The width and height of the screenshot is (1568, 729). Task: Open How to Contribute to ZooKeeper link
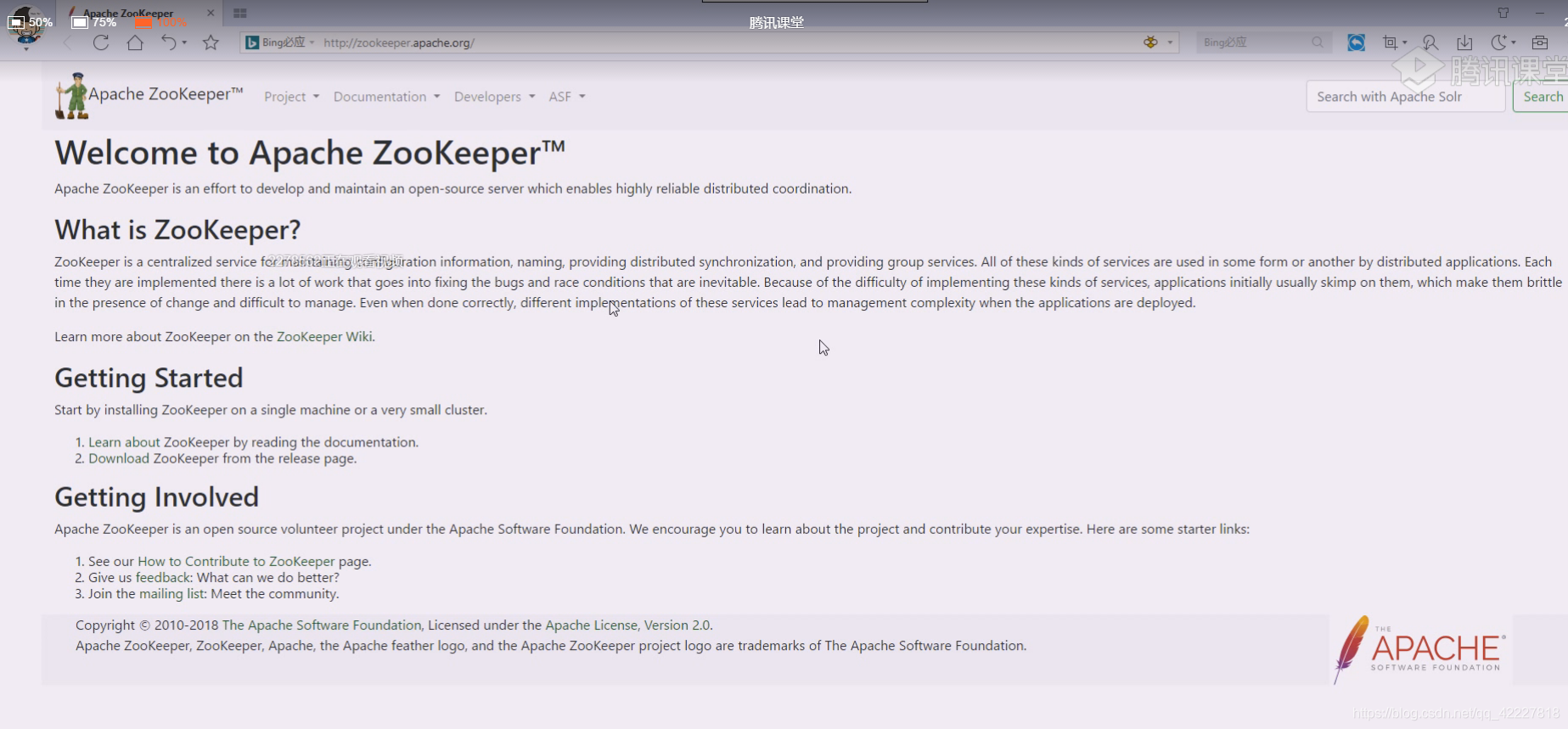point(236,562)
